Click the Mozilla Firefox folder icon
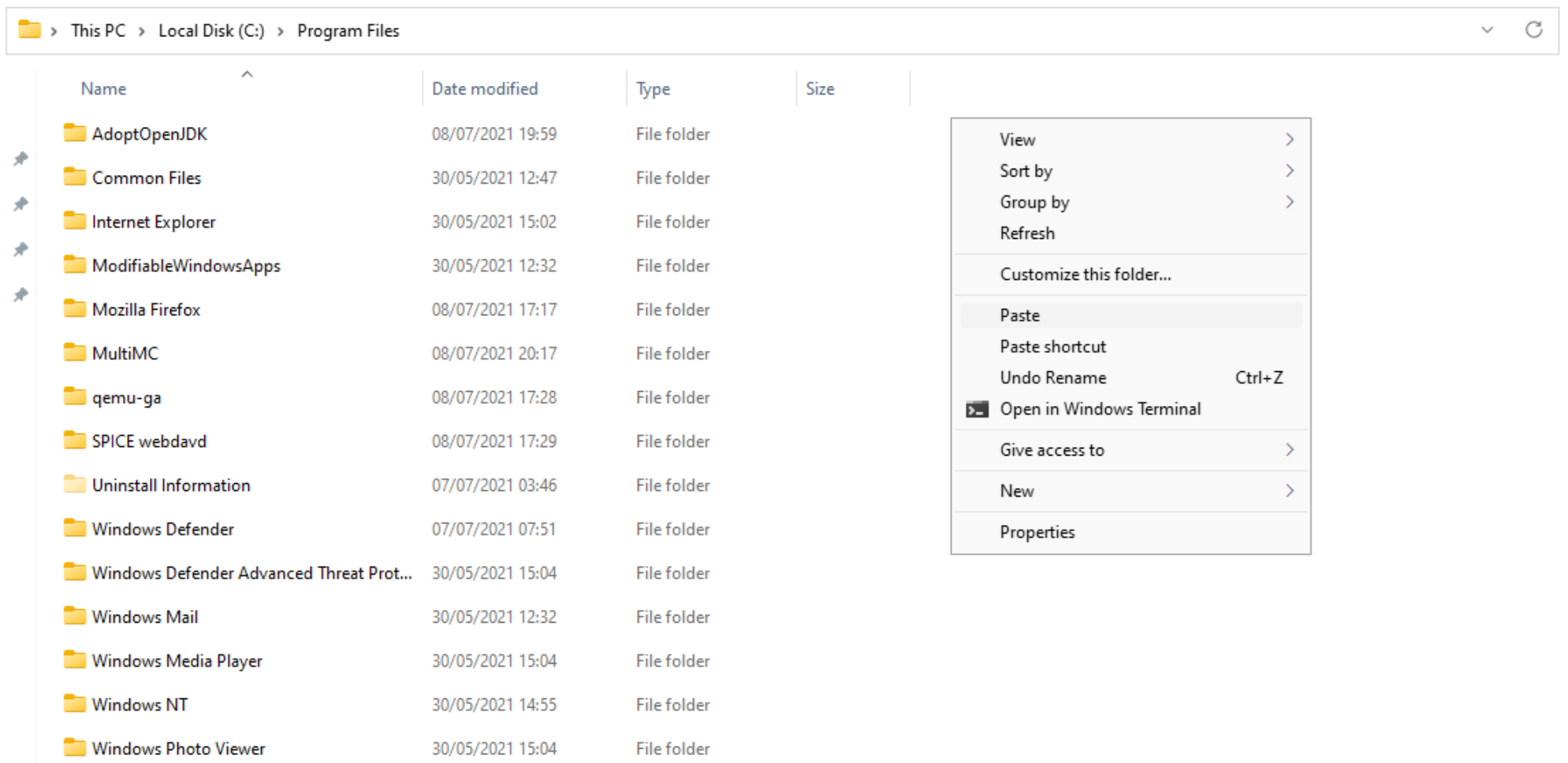This screenshot has height=763, width=1568. tap(75, 309)
